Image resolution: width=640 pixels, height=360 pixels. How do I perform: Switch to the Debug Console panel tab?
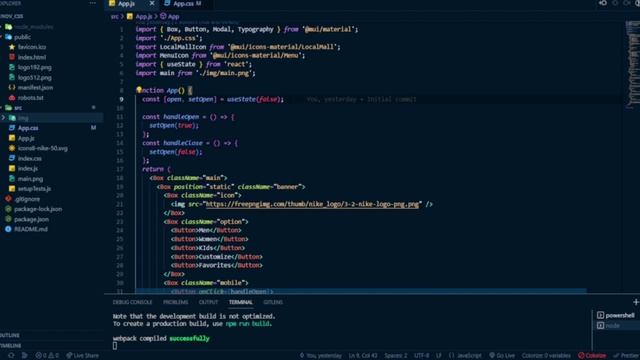(132, 302)
